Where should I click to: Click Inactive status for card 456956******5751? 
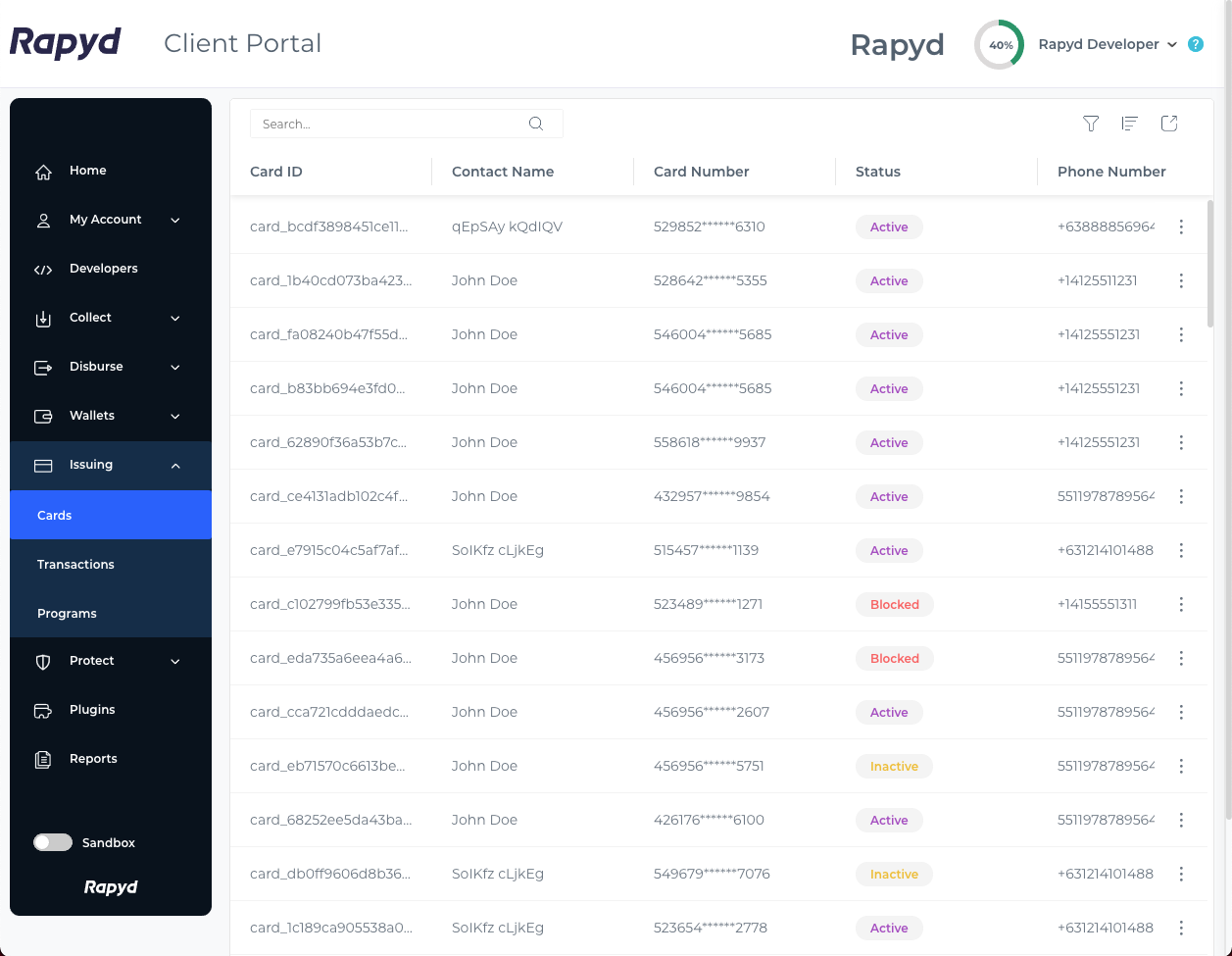pyautogui.click(x=895, y=766)
